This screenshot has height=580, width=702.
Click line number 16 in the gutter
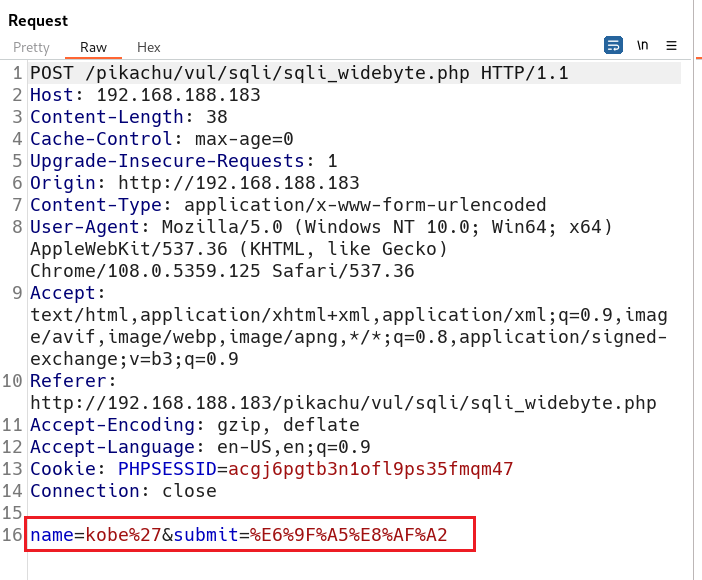pyautogui.click(x=12, y=535)
